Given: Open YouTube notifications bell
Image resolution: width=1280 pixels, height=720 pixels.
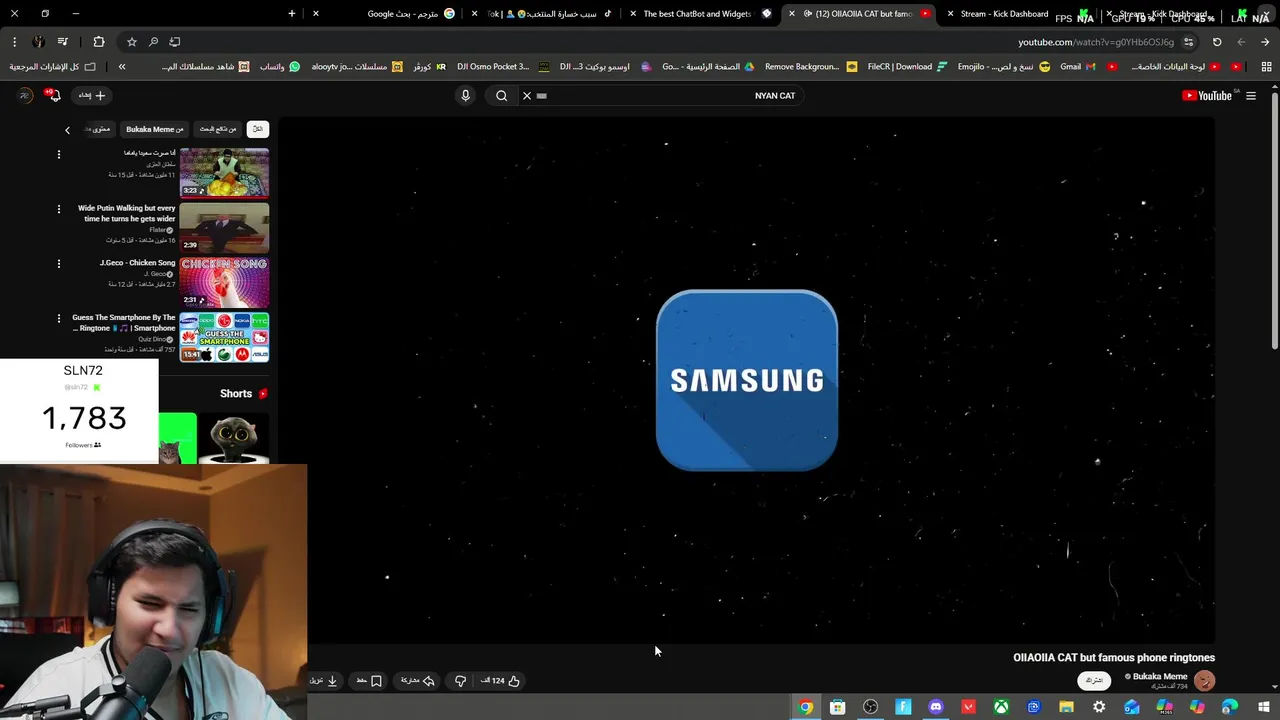Looking at the screenshot, I should (x=54, y=95).
